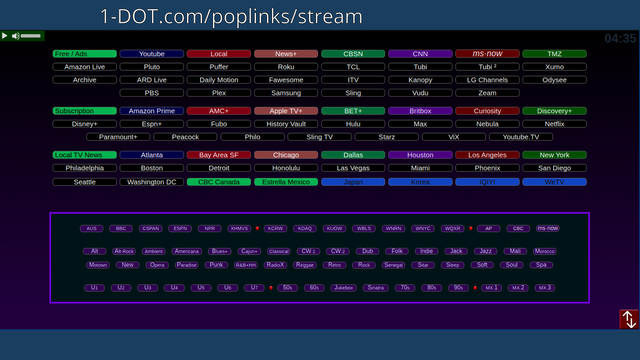This screenshot has width=640, height=360.
Task: Open Estrella Mexico
Action: tap(286, 182)
